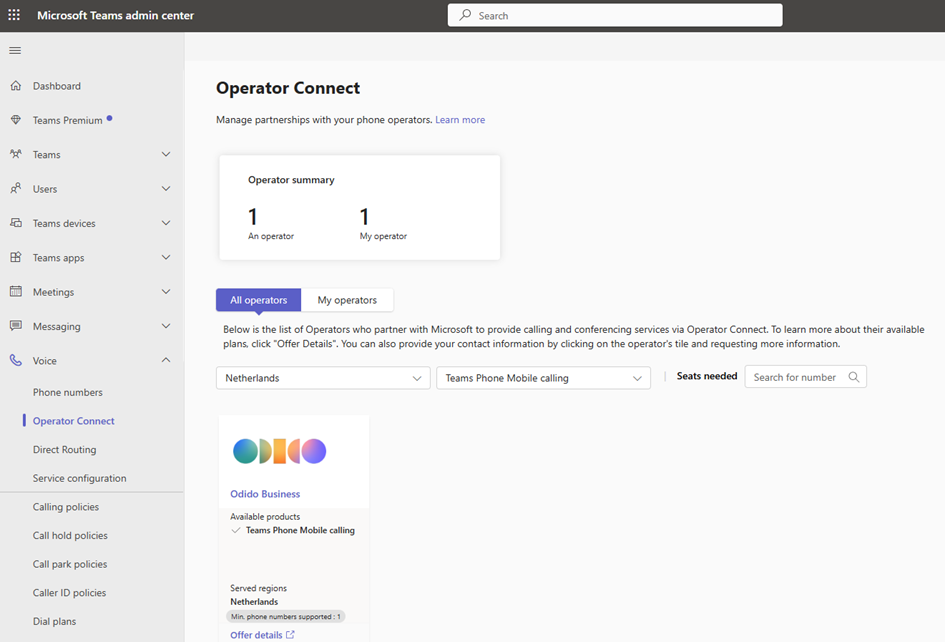Click the Meetings calendar icon
945x642 pixels.
(15, 292)
